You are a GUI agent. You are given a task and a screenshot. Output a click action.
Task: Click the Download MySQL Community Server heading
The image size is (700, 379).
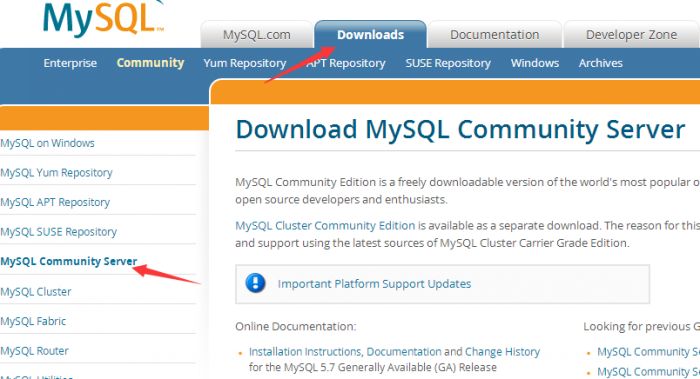460,129
